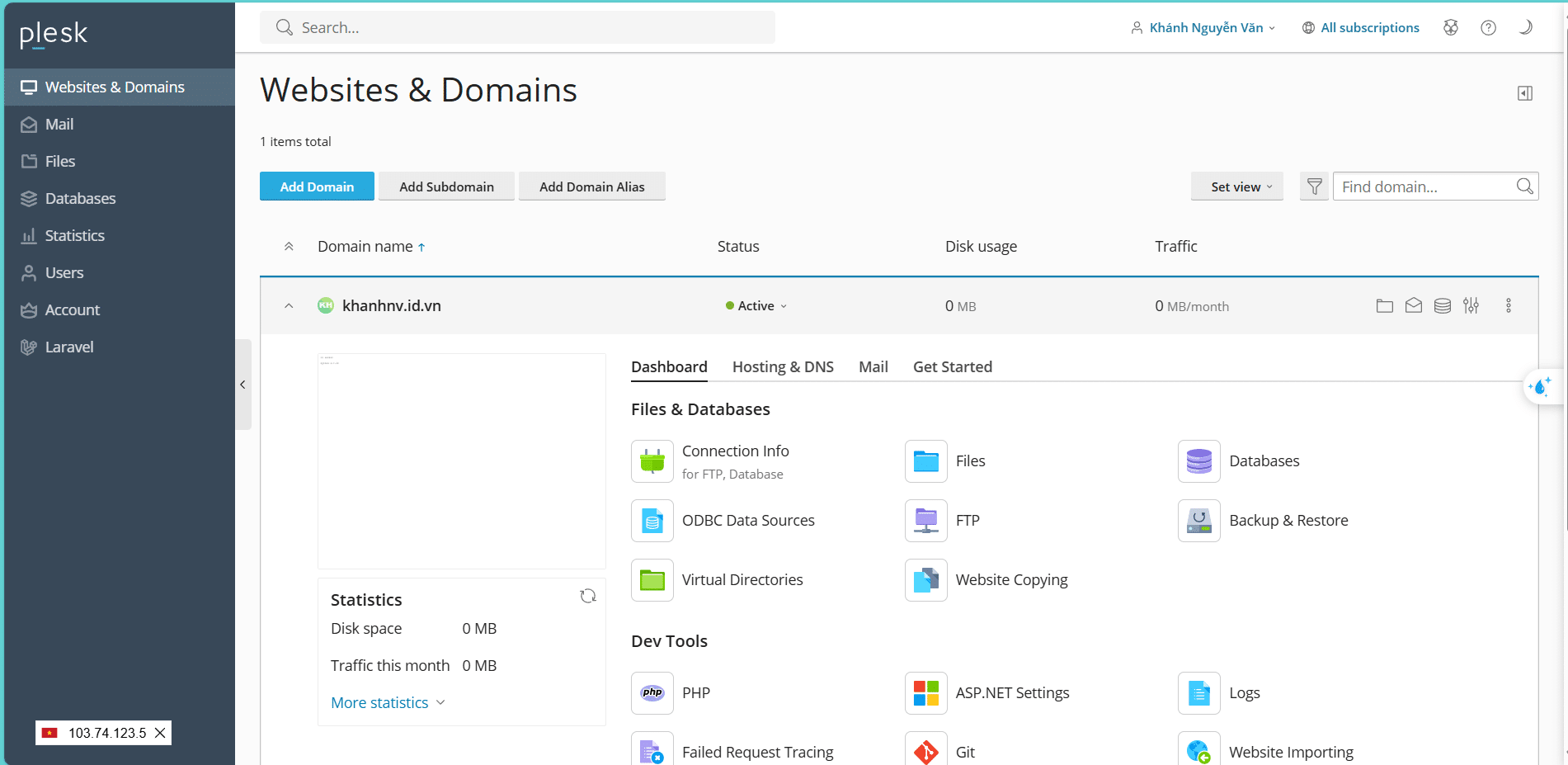Click the domain filter funnel icon
1568x765 pixels.
click(1314, 187)
